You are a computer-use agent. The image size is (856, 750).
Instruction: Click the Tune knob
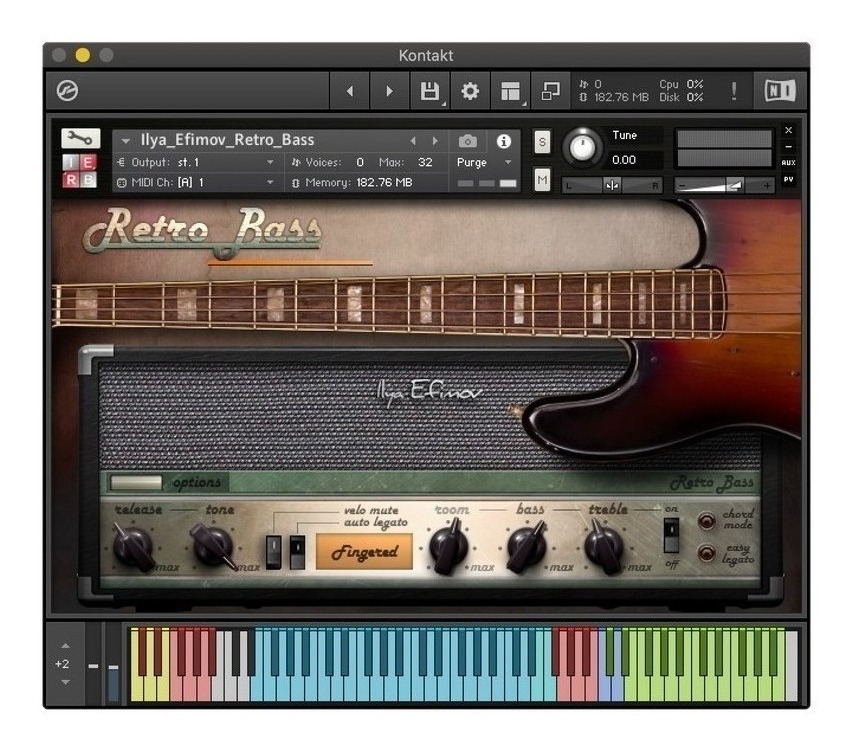point(582,147)
